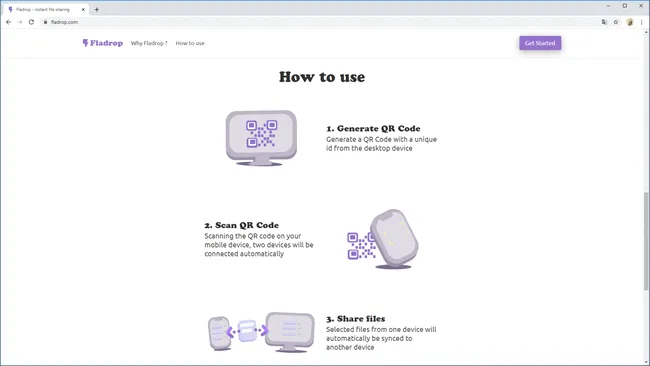Click the browser forward arrow
650x366 pixels.
tap(20, 22)
